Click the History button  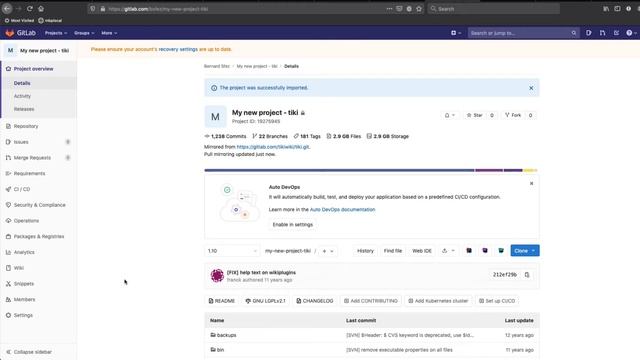[x=365, y=251]
